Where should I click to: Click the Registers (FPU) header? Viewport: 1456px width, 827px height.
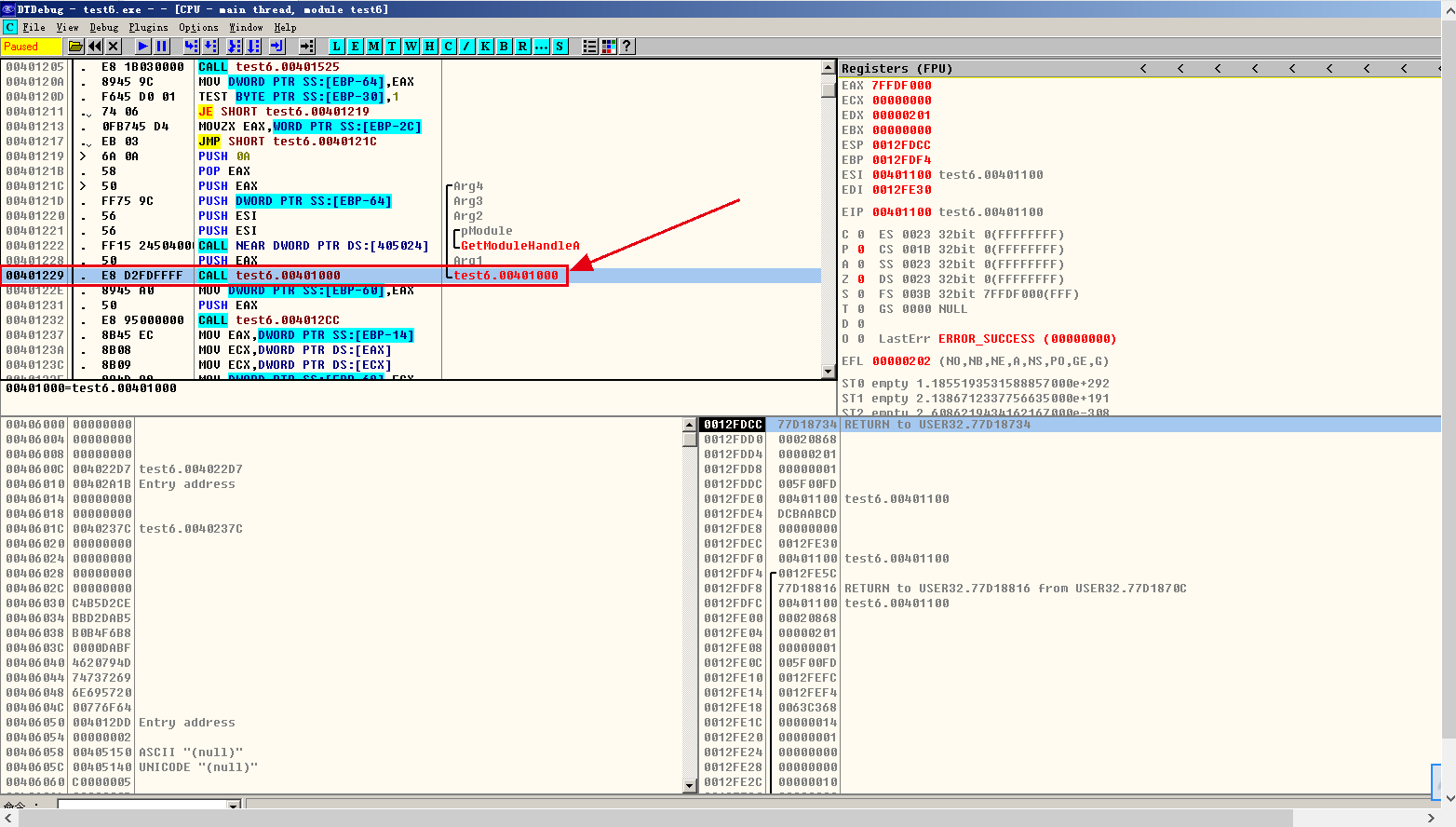(x=897, y=68)
